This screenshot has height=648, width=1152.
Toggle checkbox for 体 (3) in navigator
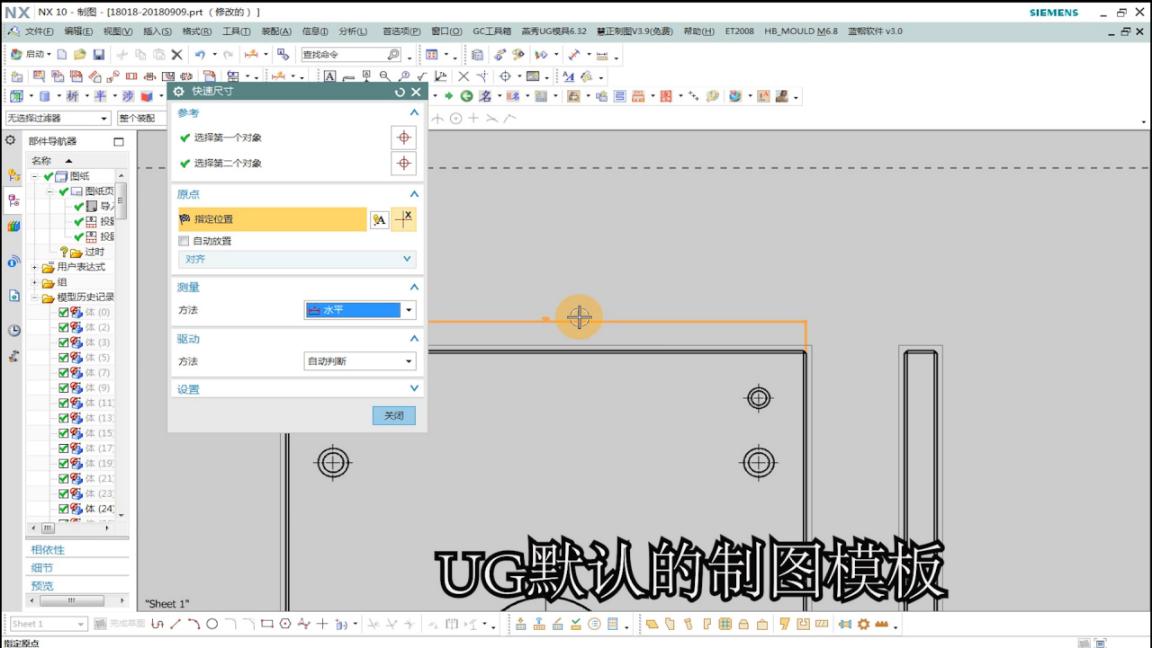(63, 342)
